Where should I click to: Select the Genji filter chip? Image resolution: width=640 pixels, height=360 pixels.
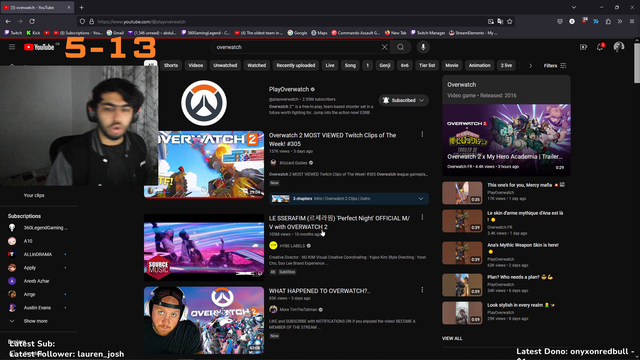pos(385,65)
